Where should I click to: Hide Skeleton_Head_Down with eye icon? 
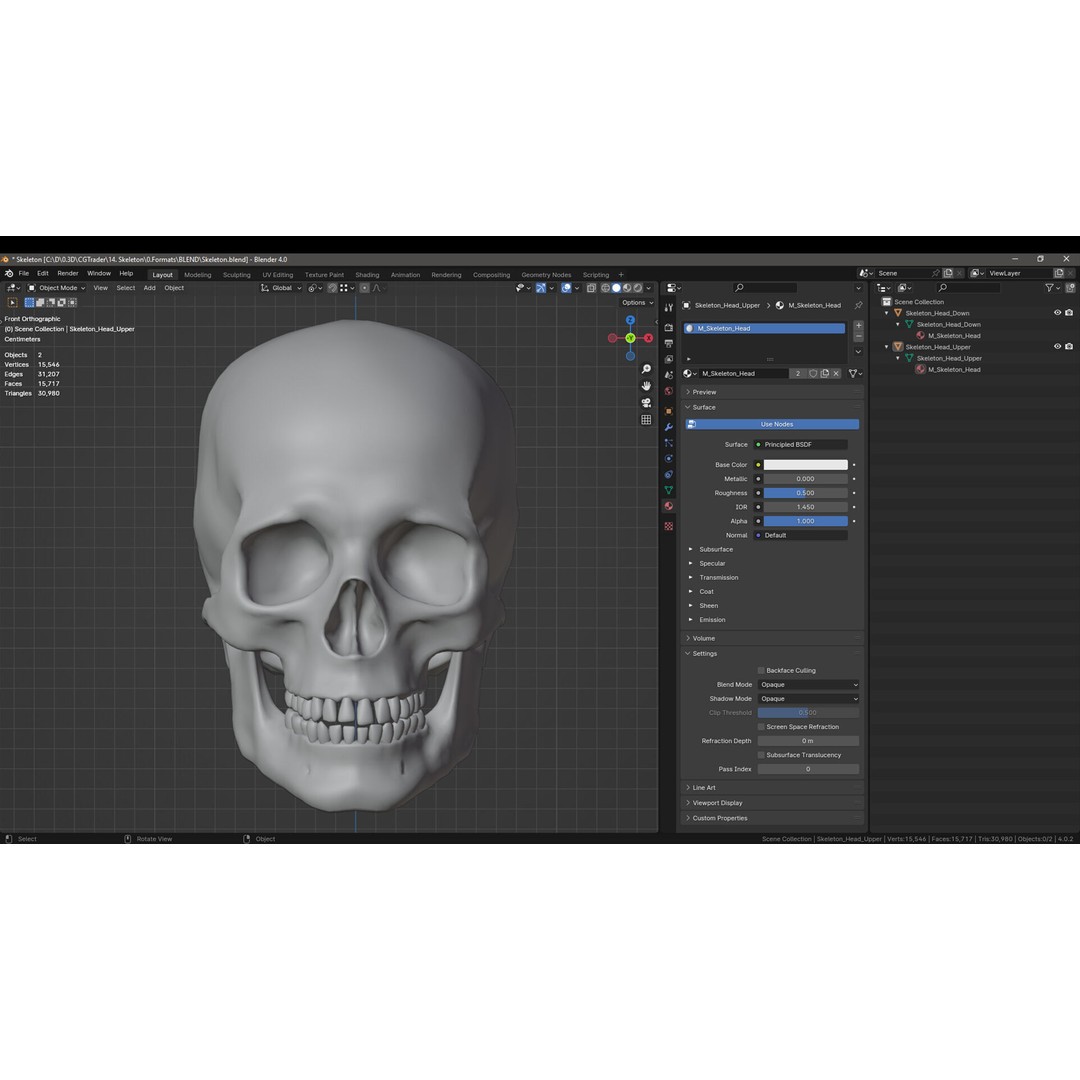pyautogui.click(x=1057, y=313)
